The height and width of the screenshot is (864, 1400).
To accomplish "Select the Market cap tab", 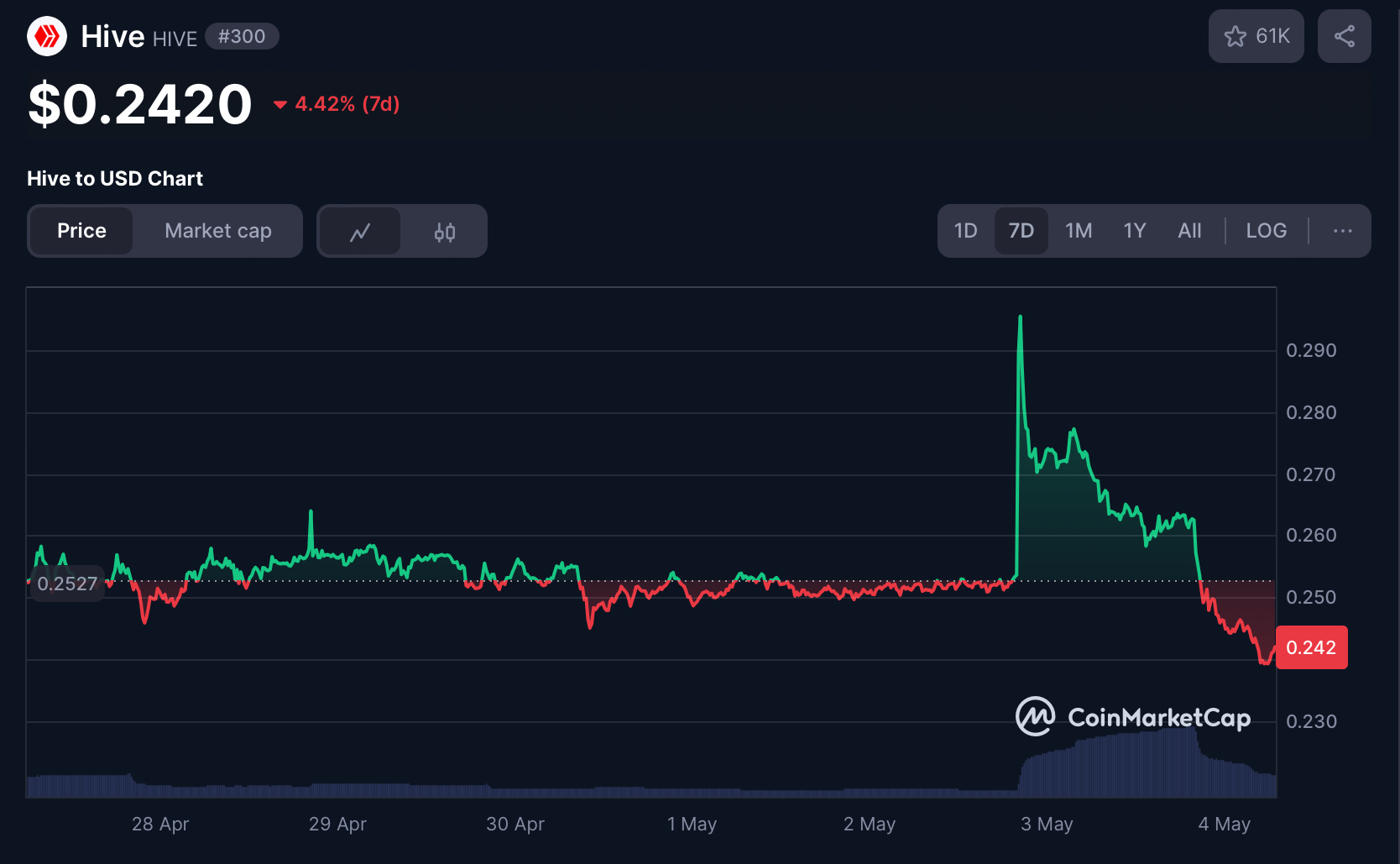I will coord(218,231).
